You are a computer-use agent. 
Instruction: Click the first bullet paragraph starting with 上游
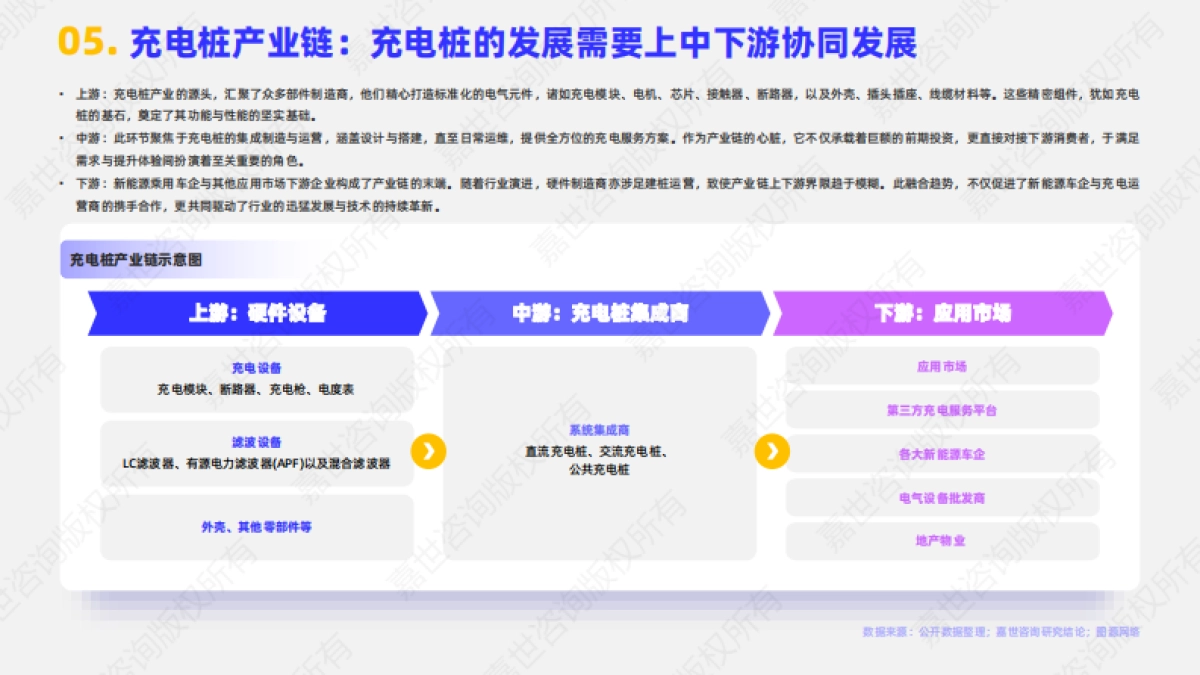pyautogui.click(x=600, y=104)
